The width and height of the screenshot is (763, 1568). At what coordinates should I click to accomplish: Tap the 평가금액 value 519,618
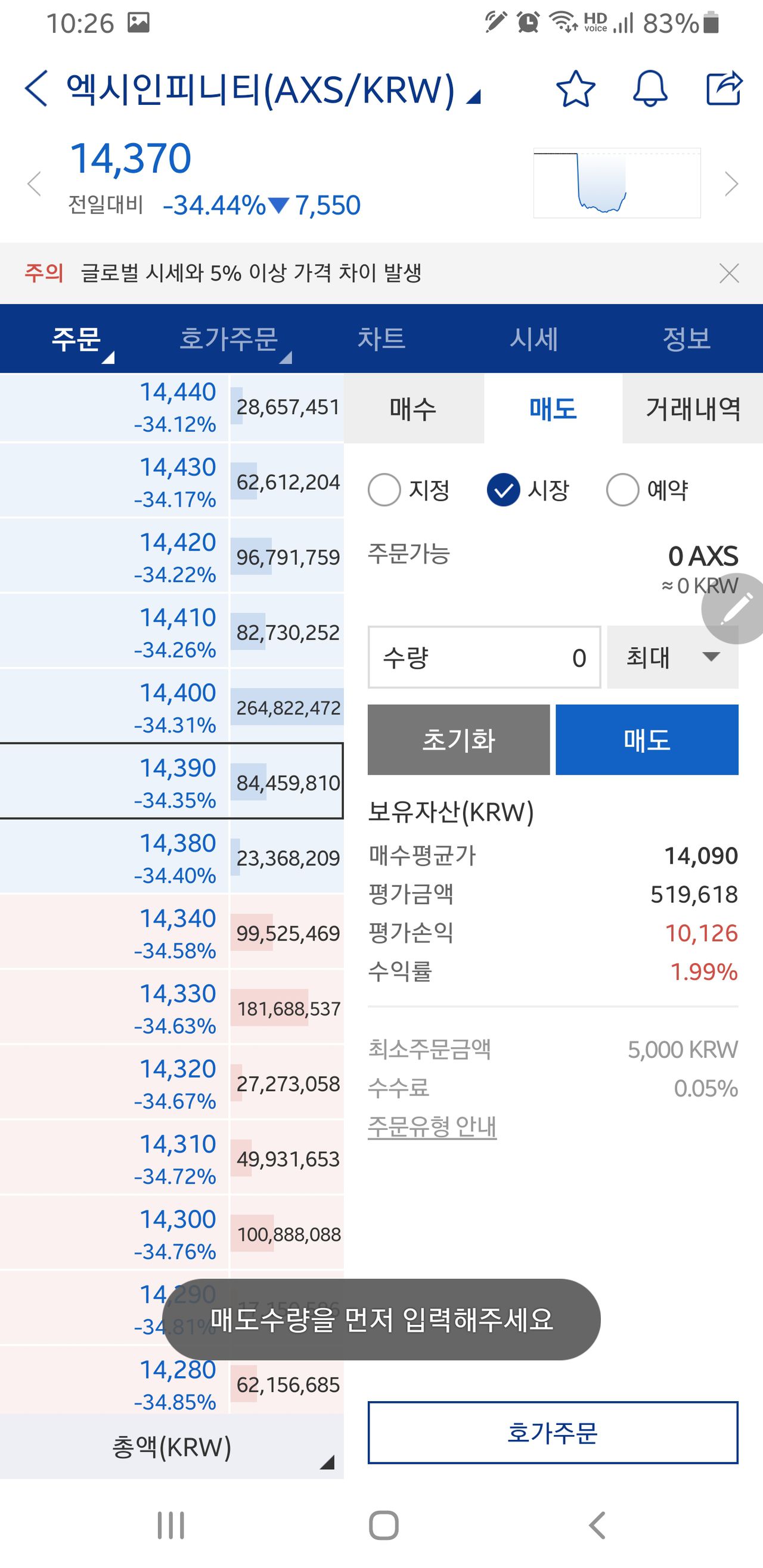point(694,894)
